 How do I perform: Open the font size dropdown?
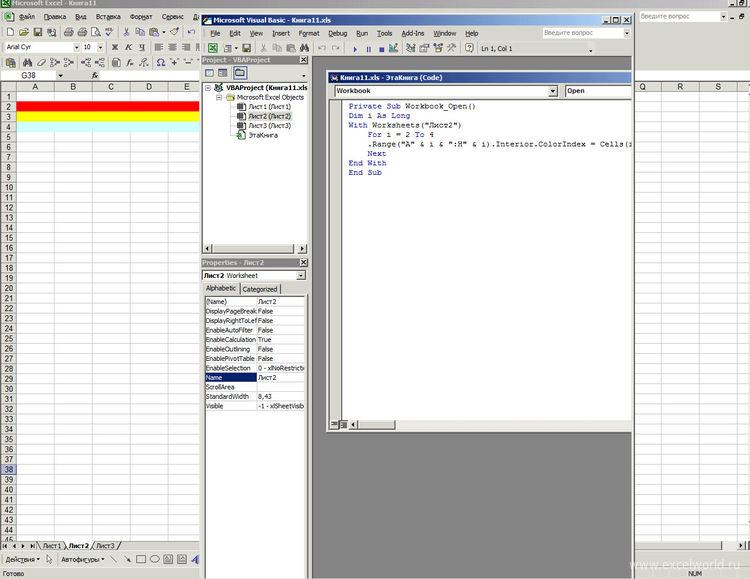click(100, 47)
